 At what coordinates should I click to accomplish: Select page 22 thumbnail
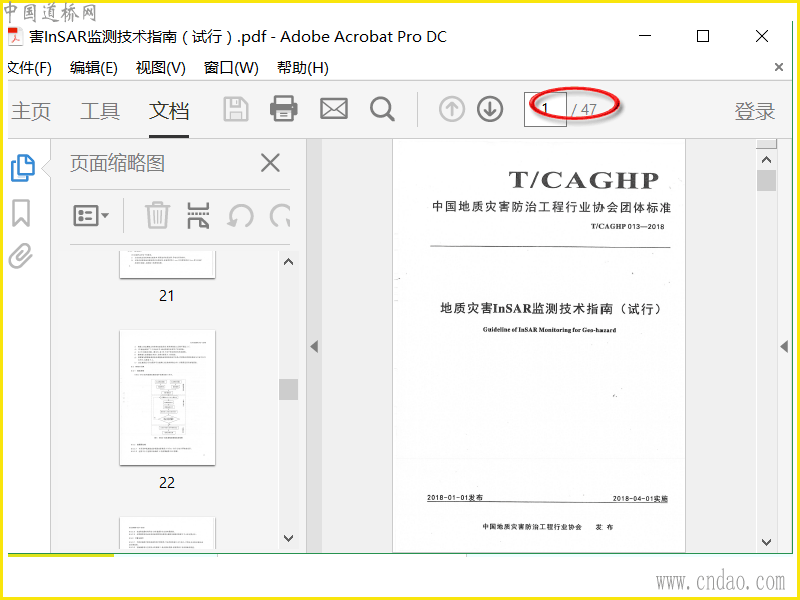click(x=167, y=397)
